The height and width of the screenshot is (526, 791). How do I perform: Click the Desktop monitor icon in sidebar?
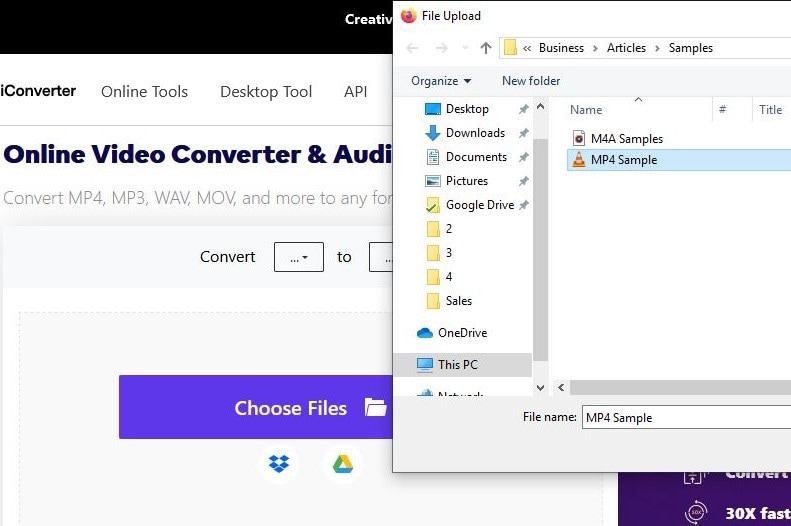coord(433,109)
